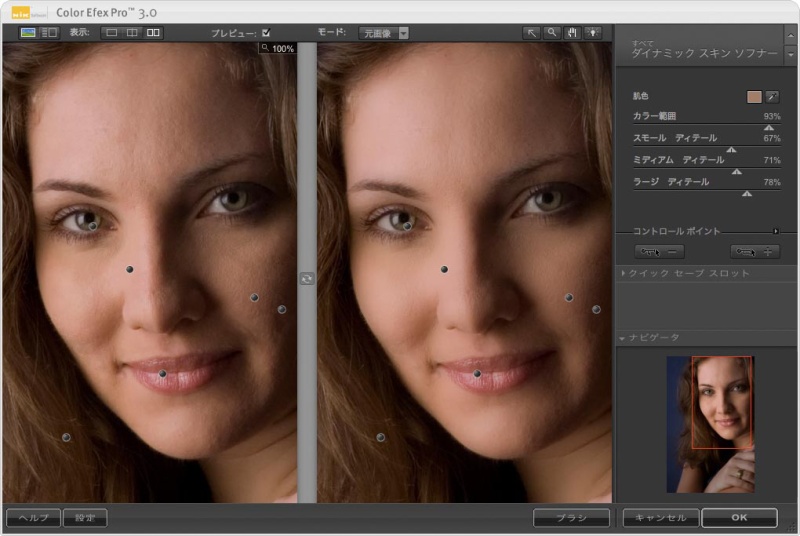Viewport: 800px width, 536px height.
Task: Select the zoom magnifier tool
Action: 552,33
